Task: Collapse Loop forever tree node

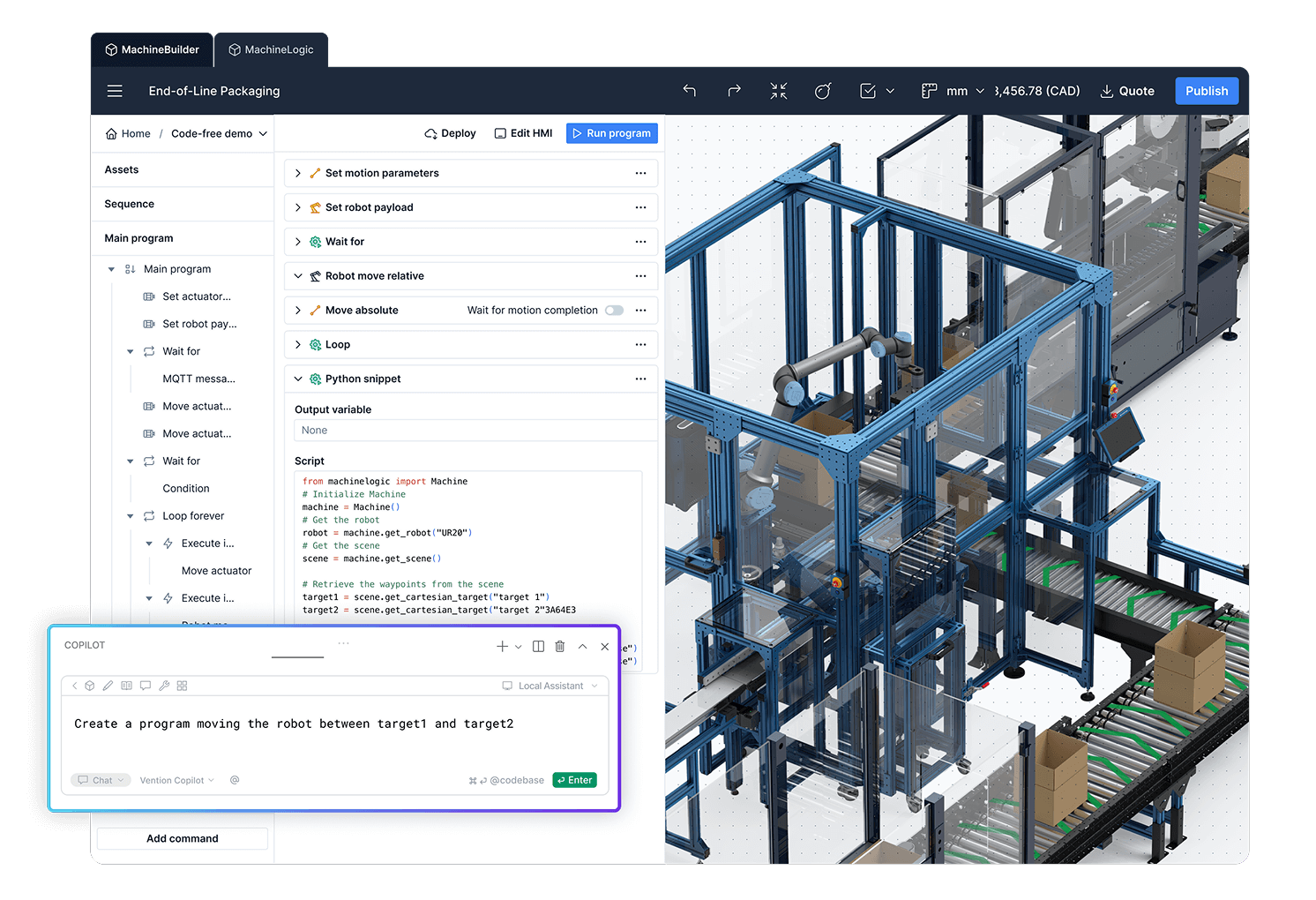Action: (x=131, y=516)
